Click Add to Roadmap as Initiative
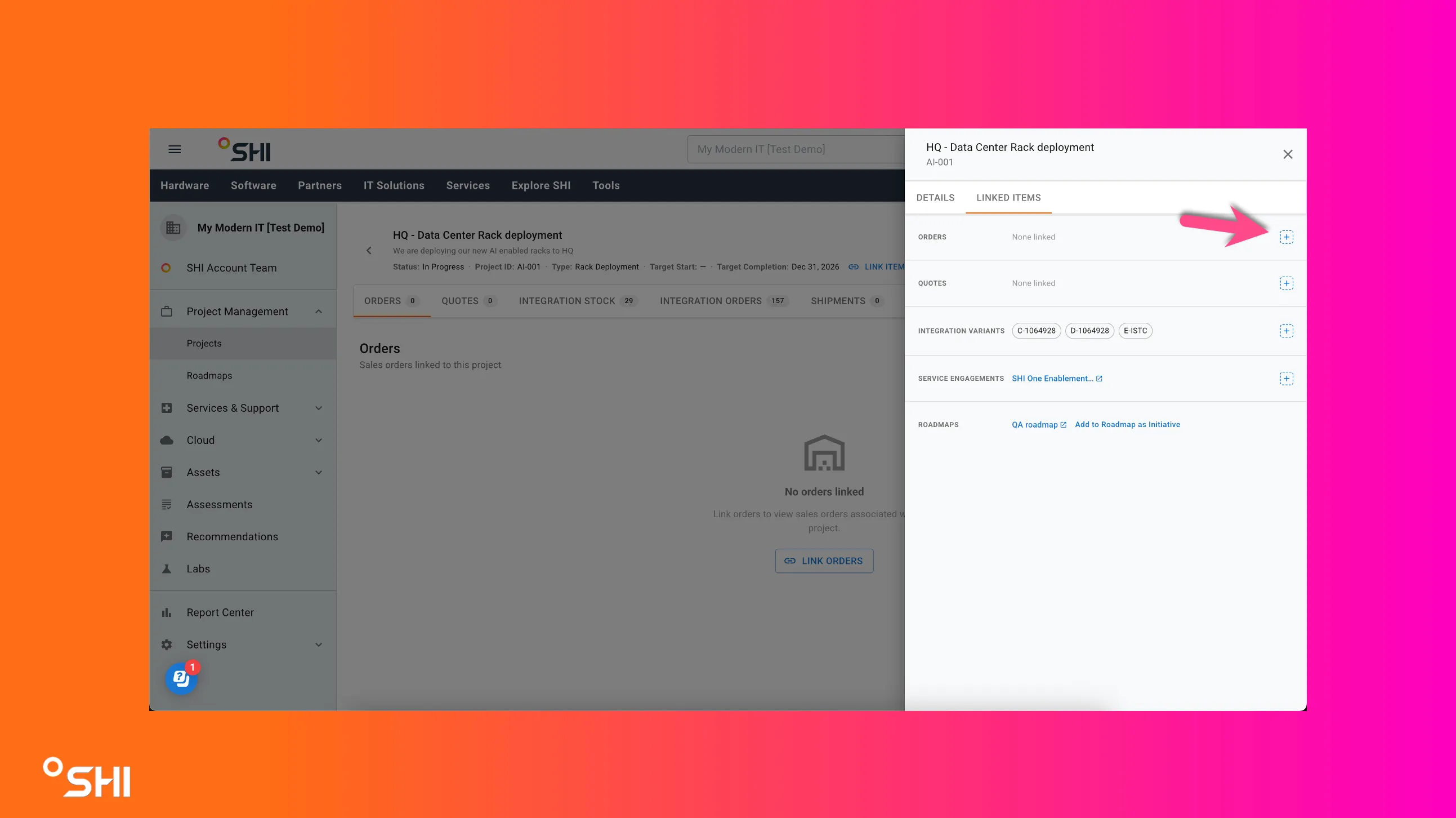1456x818 pixels. [x=1127, y=425]
